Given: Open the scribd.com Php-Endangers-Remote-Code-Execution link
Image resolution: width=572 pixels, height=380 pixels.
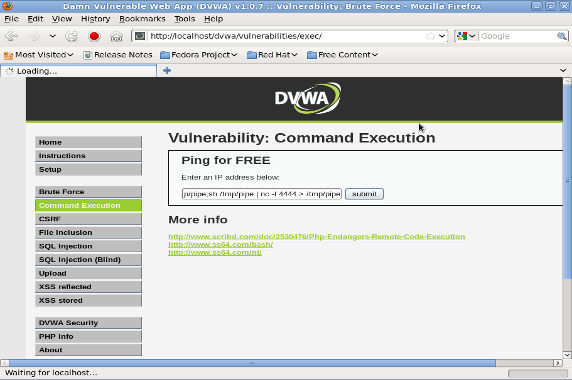Looking at the screenshot, I should pos(317,237).
